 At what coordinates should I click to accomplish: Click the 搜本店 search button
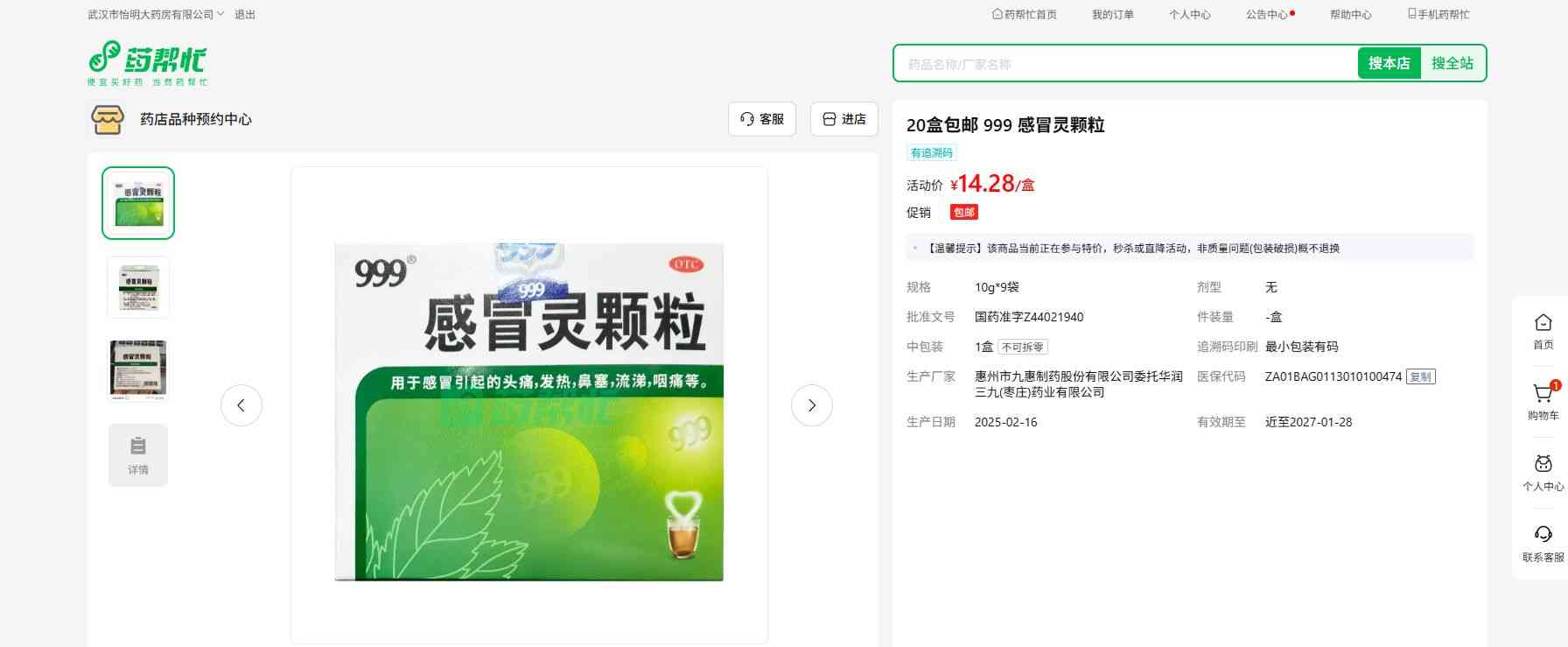coord(1389,63)
